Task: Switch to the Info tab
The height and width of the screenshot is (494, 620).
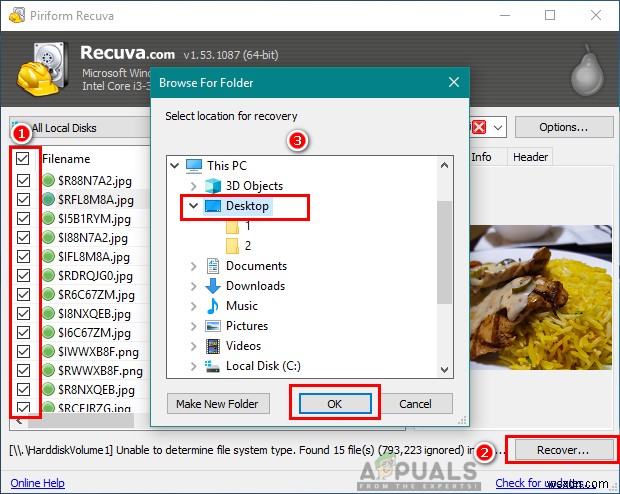Action: pyautogui.click(x=481, y=157)
